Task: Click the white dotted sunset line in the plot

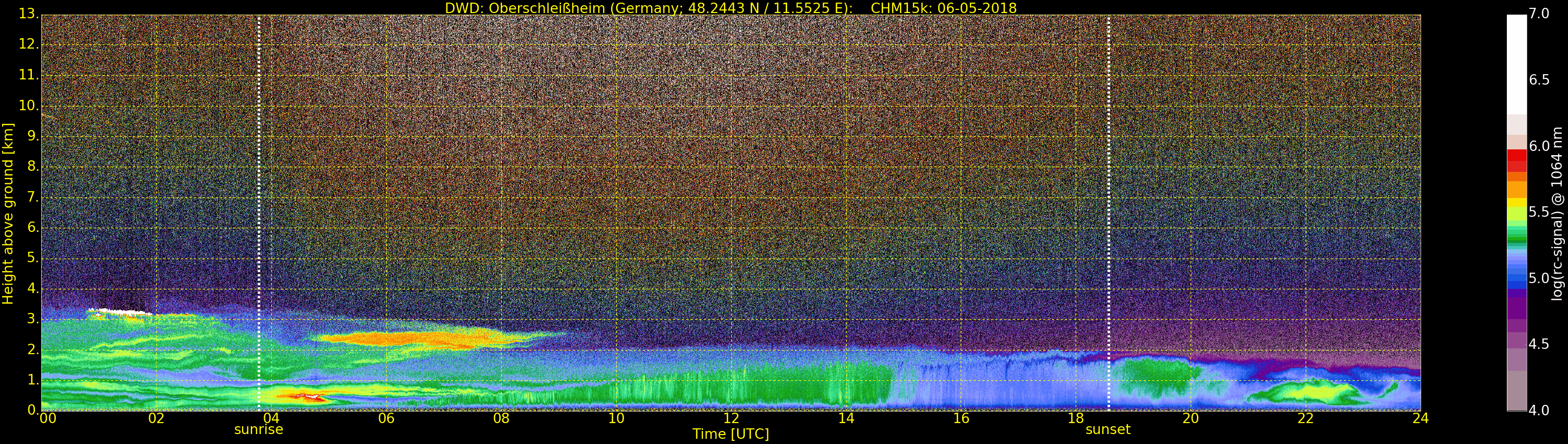Action: (x=1109, y=213)
